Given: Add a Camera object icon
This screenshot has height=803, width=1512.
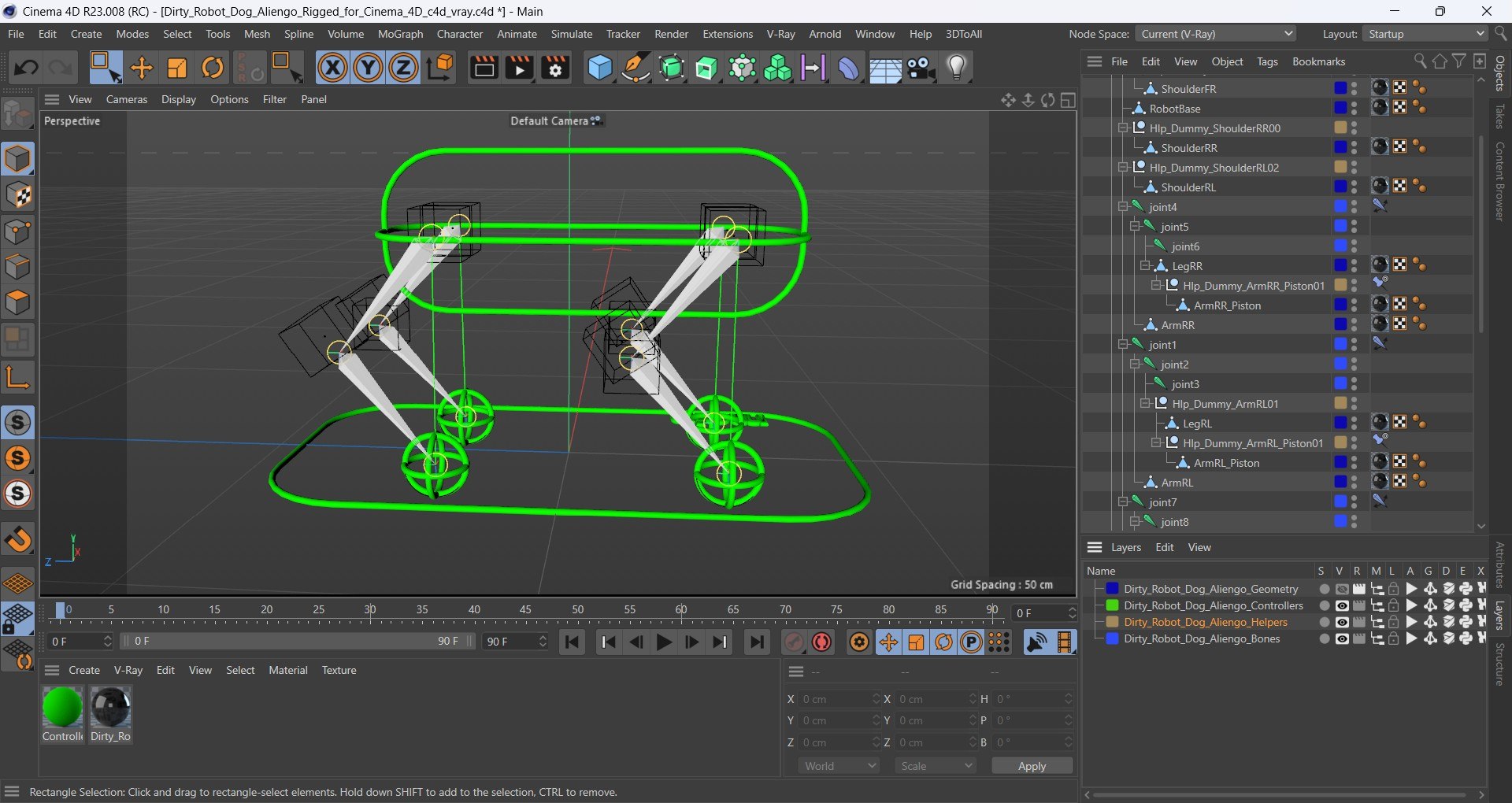Looking at the screenshot, I should pos(921,68).
